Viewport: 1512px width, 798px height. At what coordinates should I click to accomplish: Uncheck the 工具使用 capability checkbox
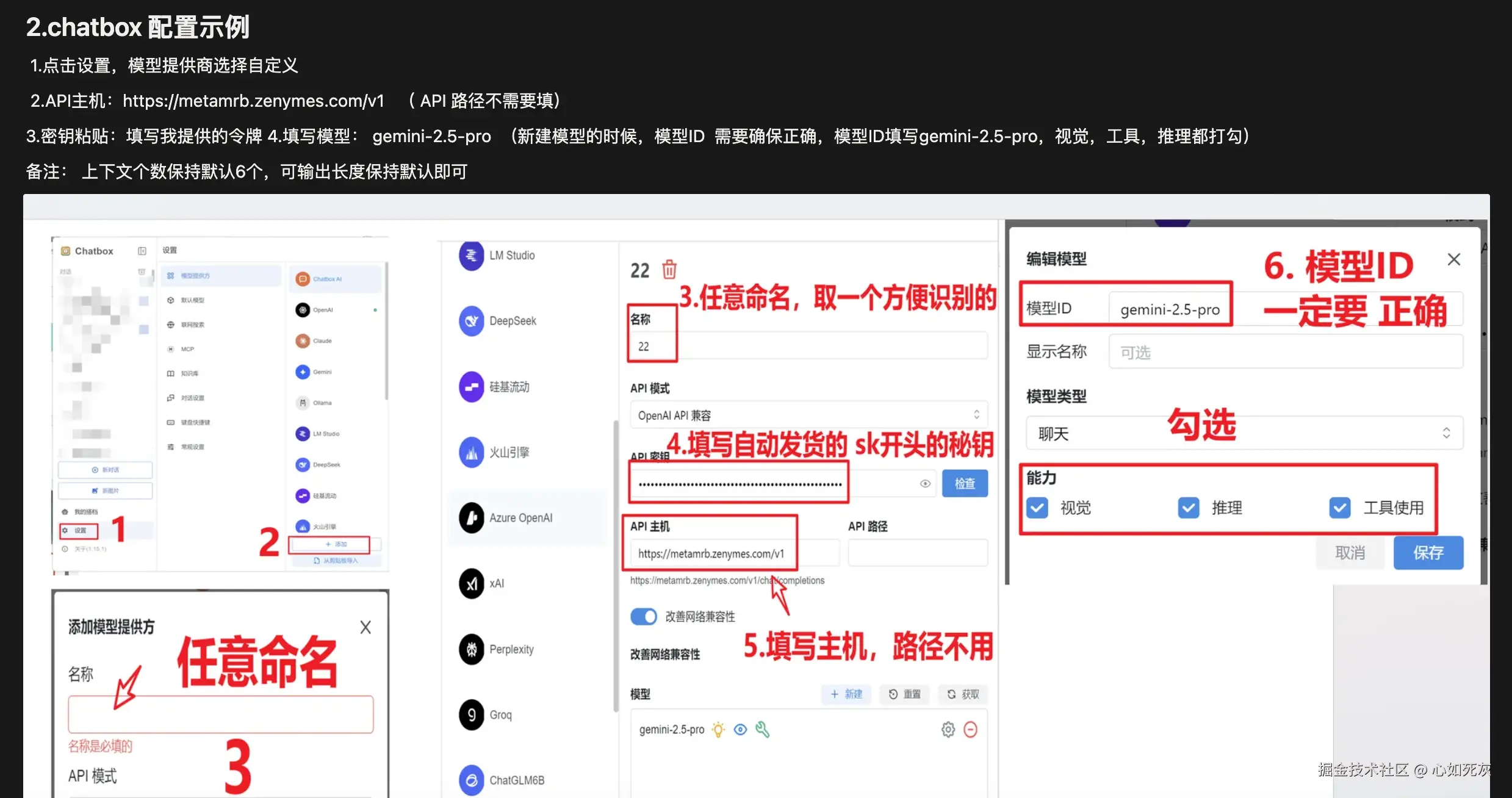[1340, 507]
